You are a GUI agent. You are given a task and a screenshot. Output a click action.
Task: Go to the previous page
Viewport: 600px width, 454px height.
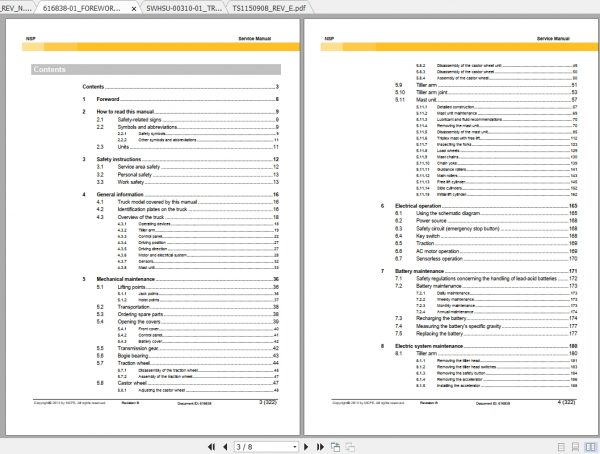pos(225,447)
